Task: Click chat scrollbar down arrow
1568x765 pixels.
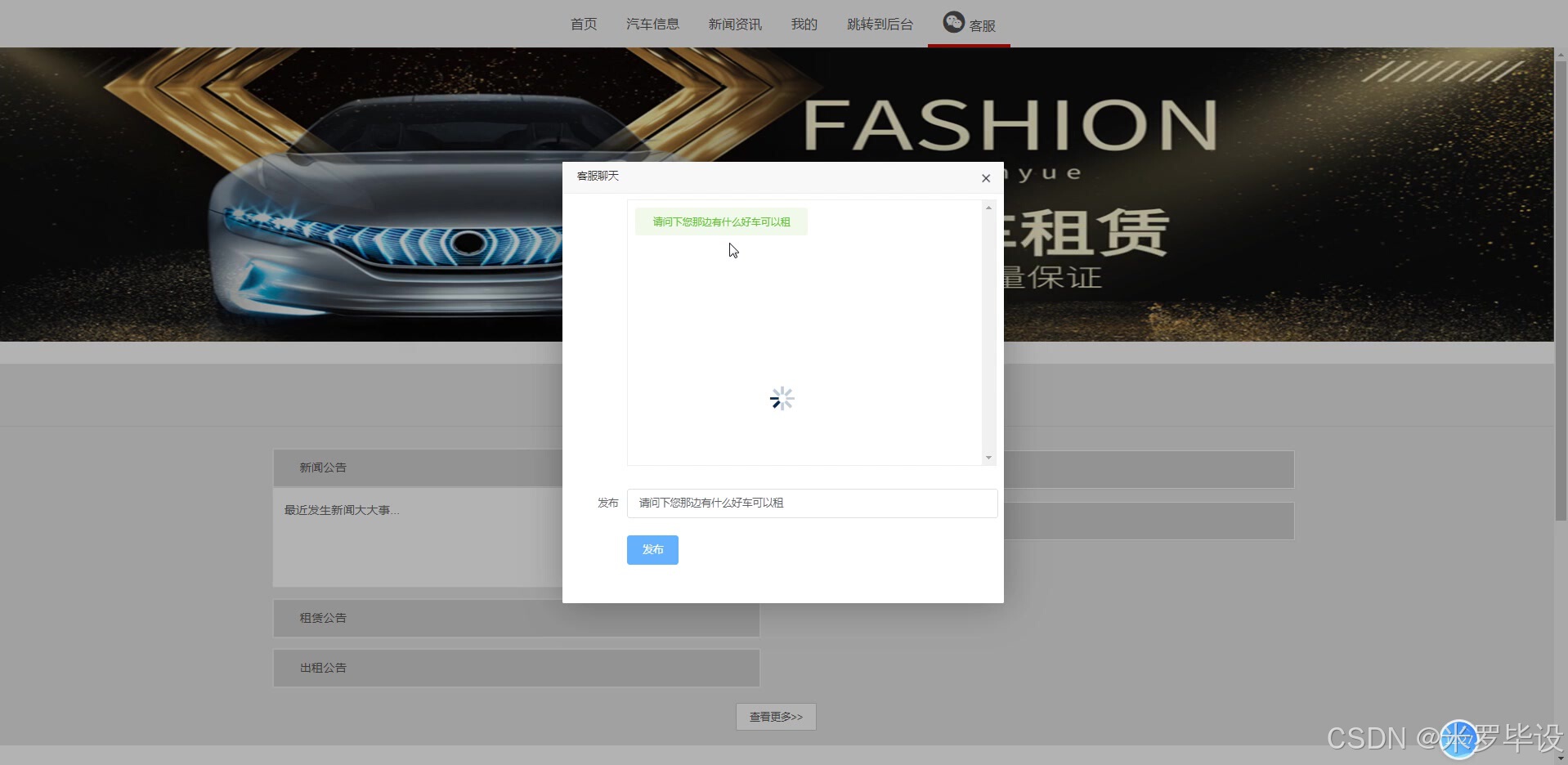Action: pyautogui.click(x=988, y=458)
